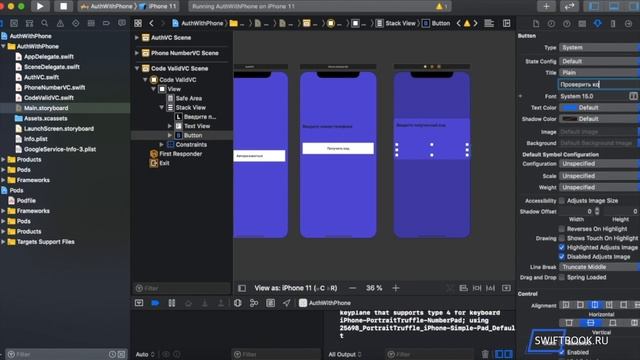This screenshot has height=360, width=640.
Task: Show the History inspector
Action: [x=551, y=24]
